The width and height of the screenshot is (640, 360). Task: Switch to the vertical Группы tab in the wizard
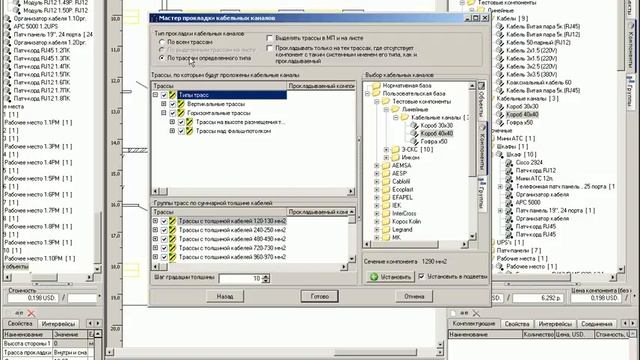[482, 194]
